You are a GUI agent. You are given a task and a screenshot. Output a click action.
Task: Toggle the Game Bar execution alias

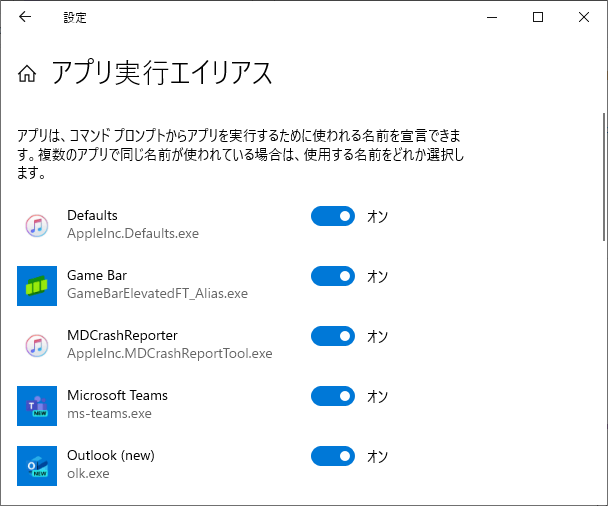pyautogui.click(x=333, y=276)
